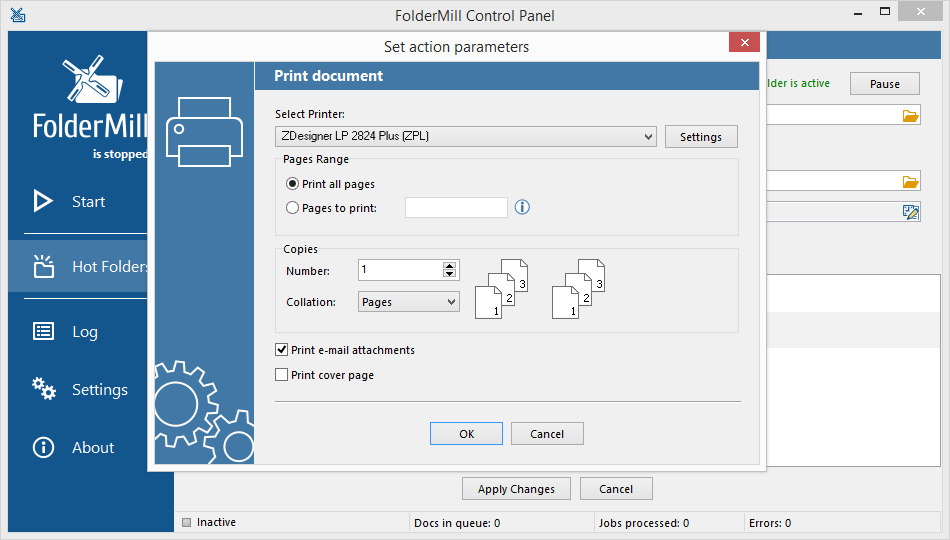Click the Pause button

click(x=885, y=84)
